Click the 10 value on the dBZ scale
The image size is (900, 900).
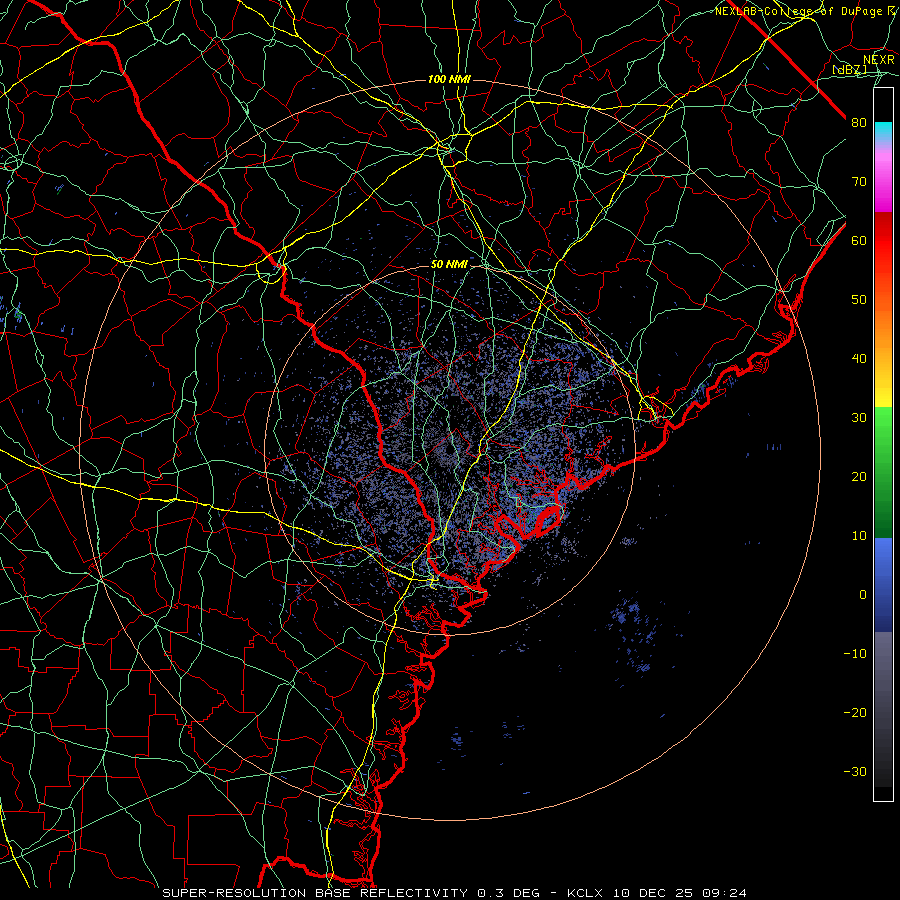(859, 536)
